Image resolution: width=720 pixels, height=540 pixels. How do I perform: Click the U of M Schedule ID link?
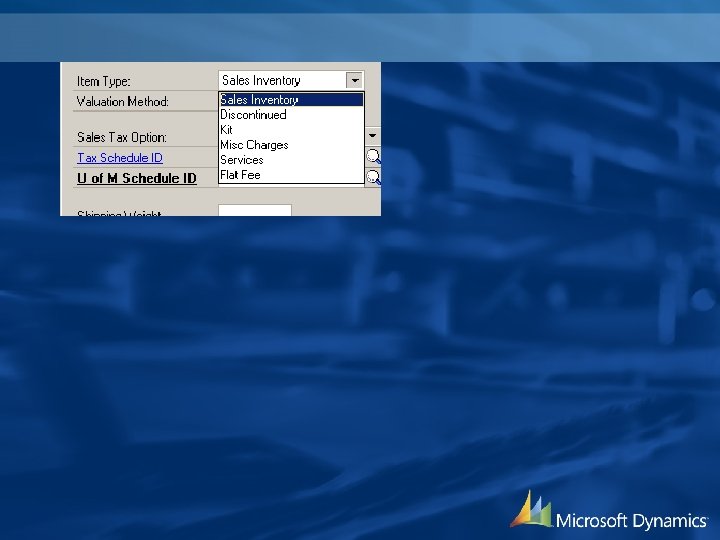[137, 178]
